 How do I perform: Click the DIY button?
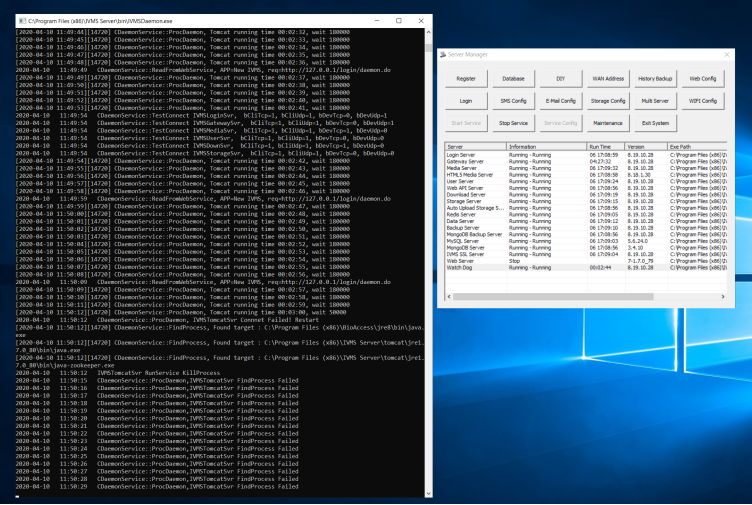pyautogui.click(x=561, y=79)
